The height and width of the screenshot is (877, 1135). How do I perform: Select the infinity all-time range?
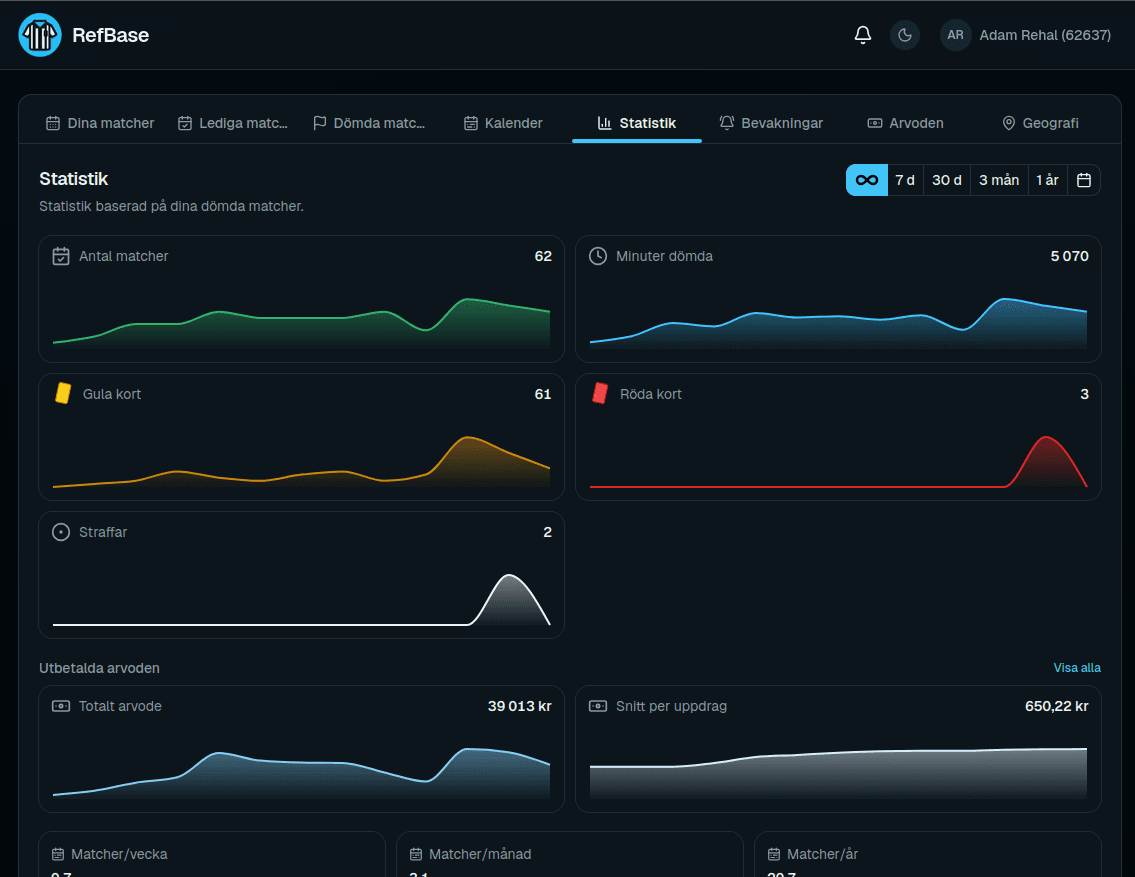pos(866,180)
